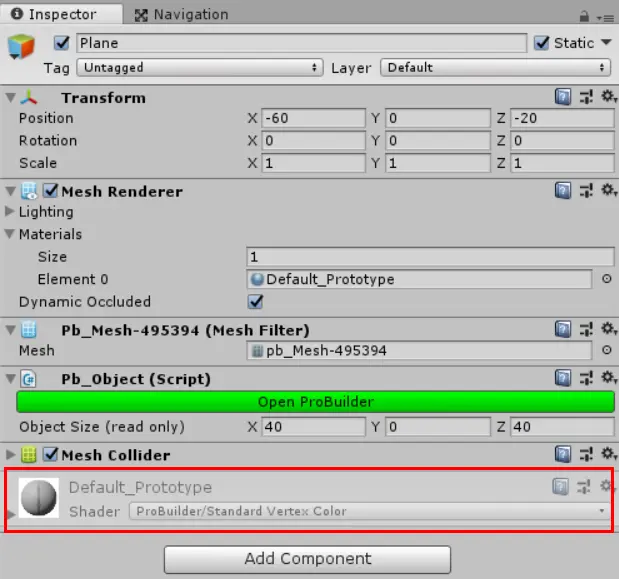
Task: Switch to the Navigation tab
Action: (x=182, y=15)
